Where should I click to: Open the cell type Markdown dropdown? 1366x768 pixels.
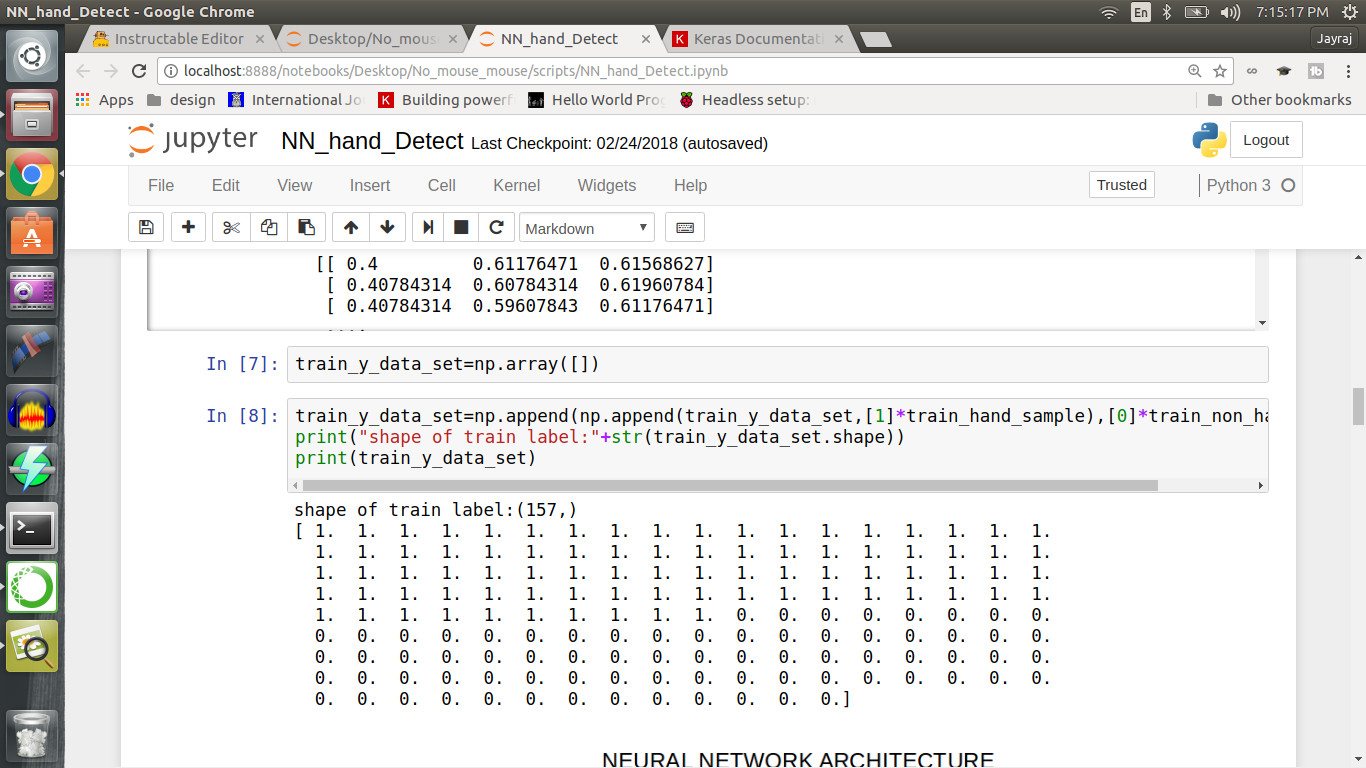(587, 228)
